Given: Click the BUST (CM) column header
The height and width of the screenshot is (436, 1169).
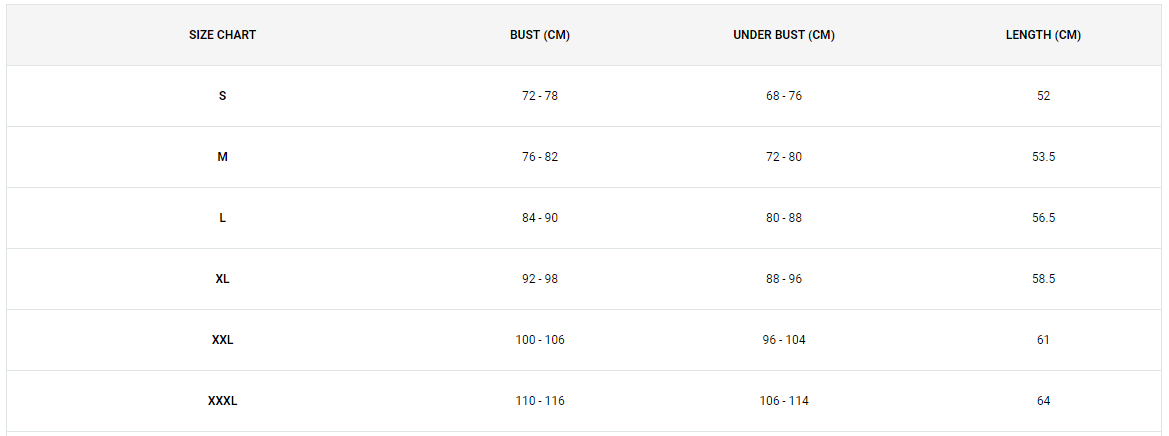Looking at the screenshot, I should tap(540, 35).
